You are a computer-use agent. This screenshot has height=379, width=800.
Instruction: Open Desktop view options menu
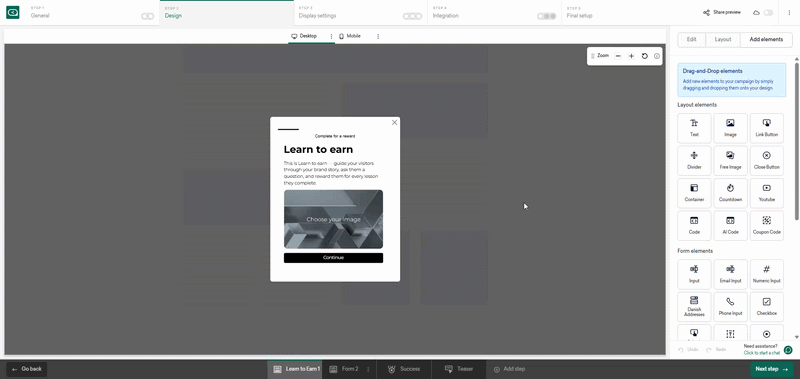click(331, 36)
